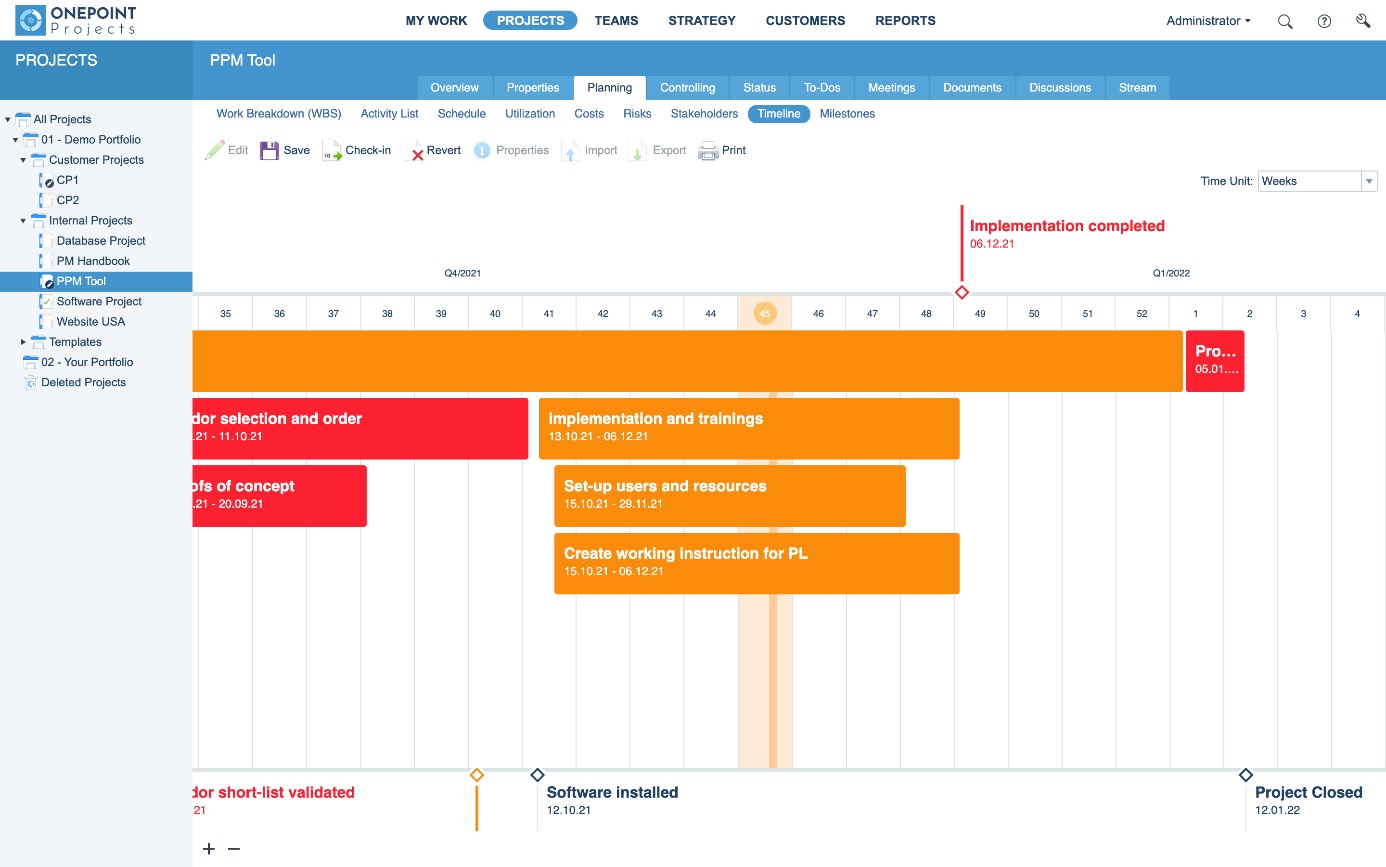The height and width of the screenshot is (867, 1386).
Task: Select the proofs of concept red bar
Action: pos(279,496)
